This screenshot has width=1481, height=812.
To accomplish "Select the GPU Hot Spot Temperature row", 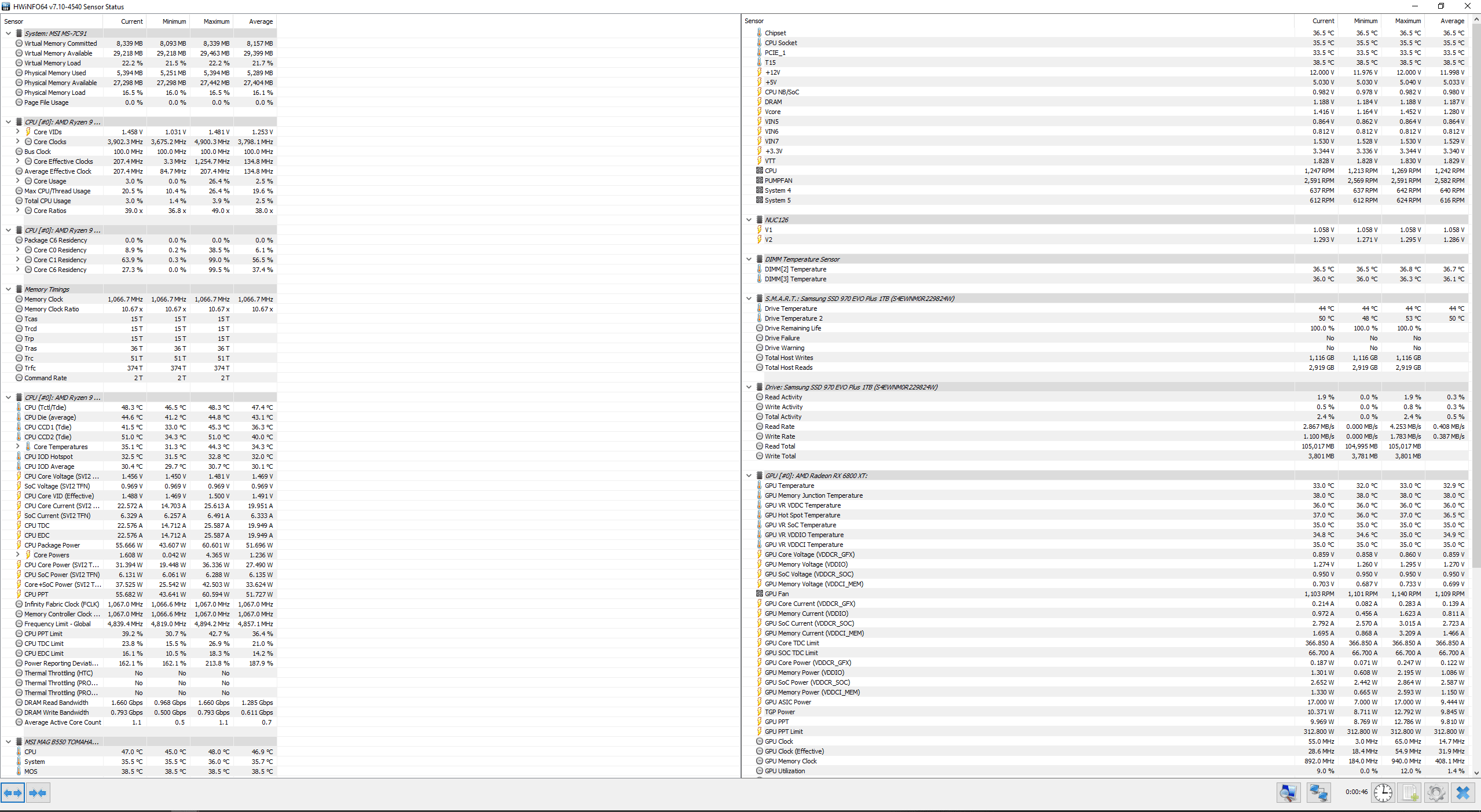I will coord(802,515).
